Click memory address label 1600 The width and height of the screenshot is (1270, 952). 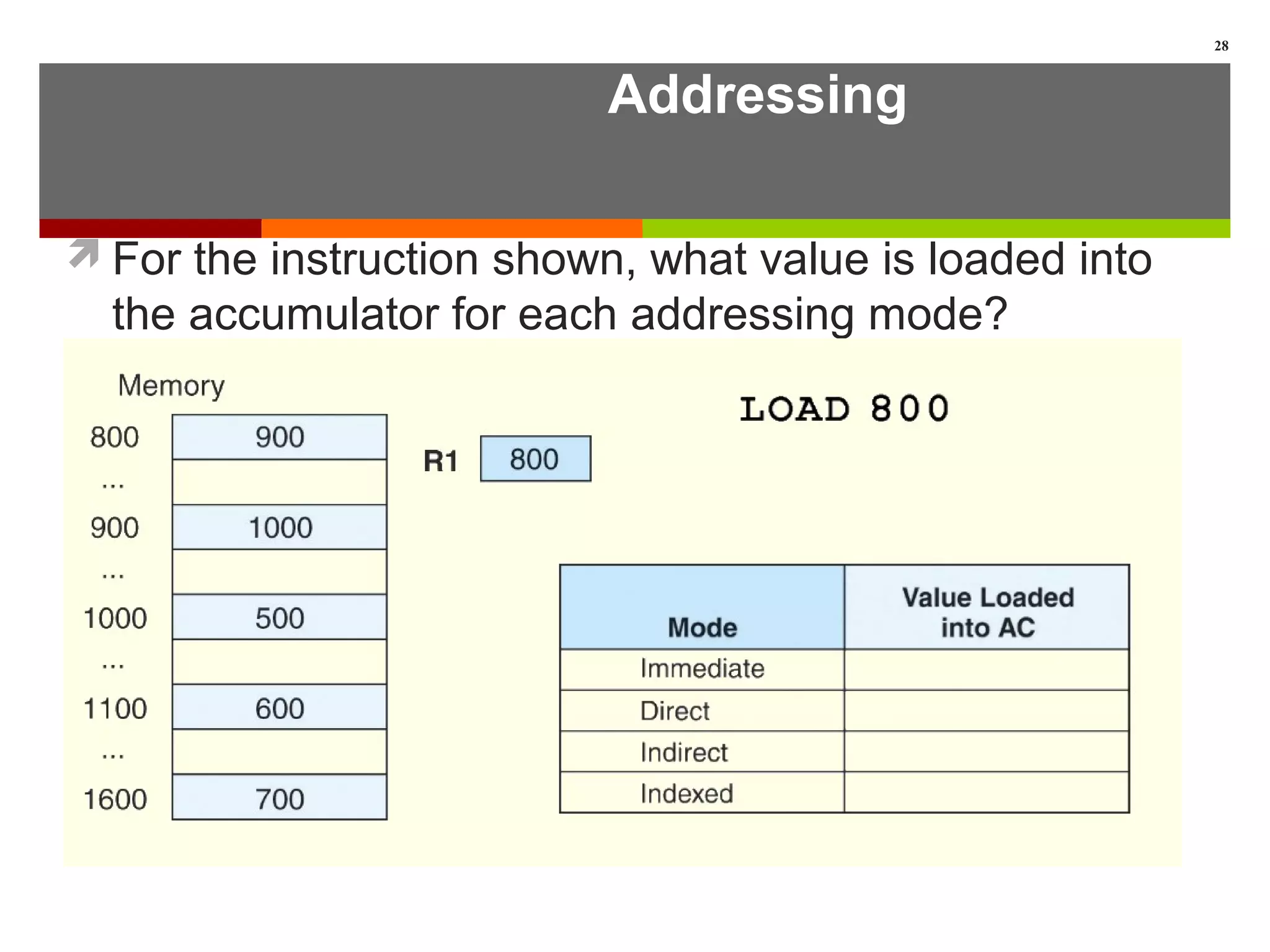tap(115, 799)
